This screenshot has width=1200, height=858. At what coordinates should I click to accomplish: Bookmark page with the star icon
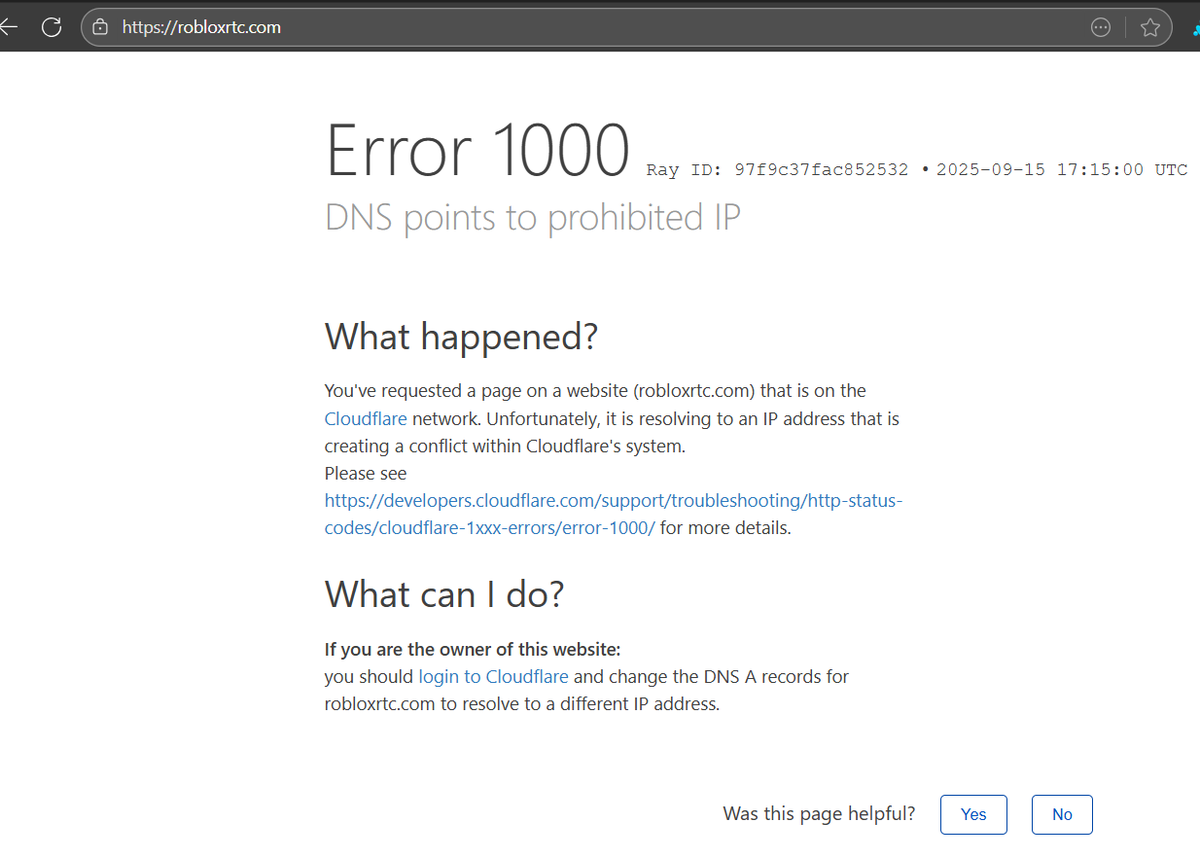[1150, 27]
